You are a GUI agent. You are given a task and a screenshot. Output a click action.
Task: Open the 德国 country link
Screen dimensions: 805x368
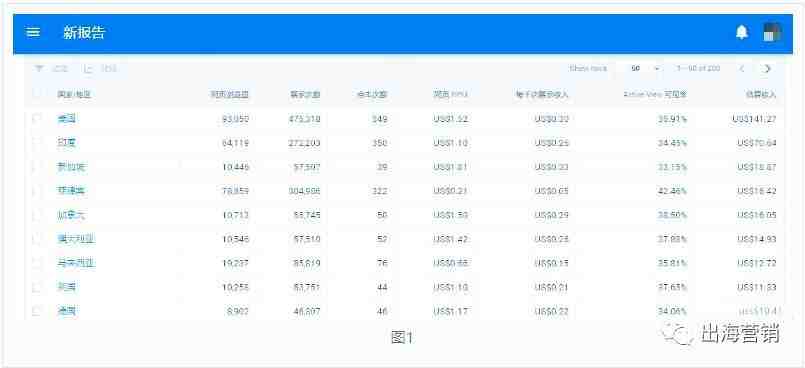[66, 311]
